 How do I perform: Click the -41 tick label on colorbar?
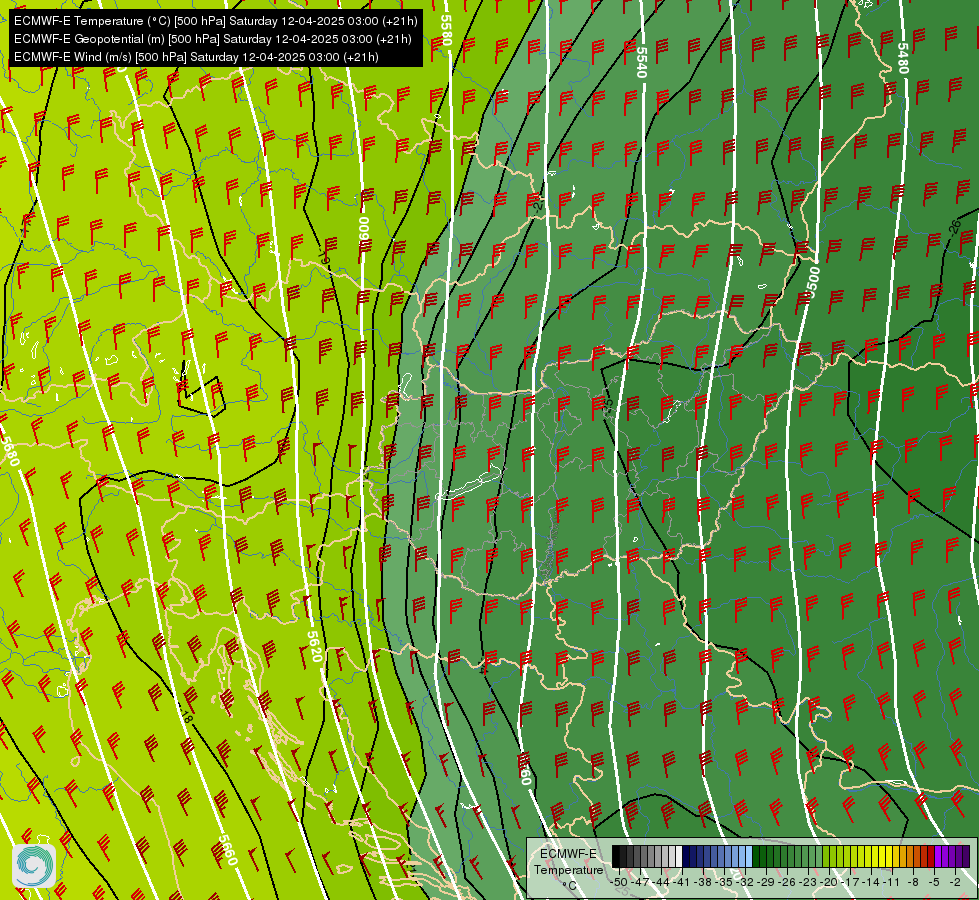682,882
